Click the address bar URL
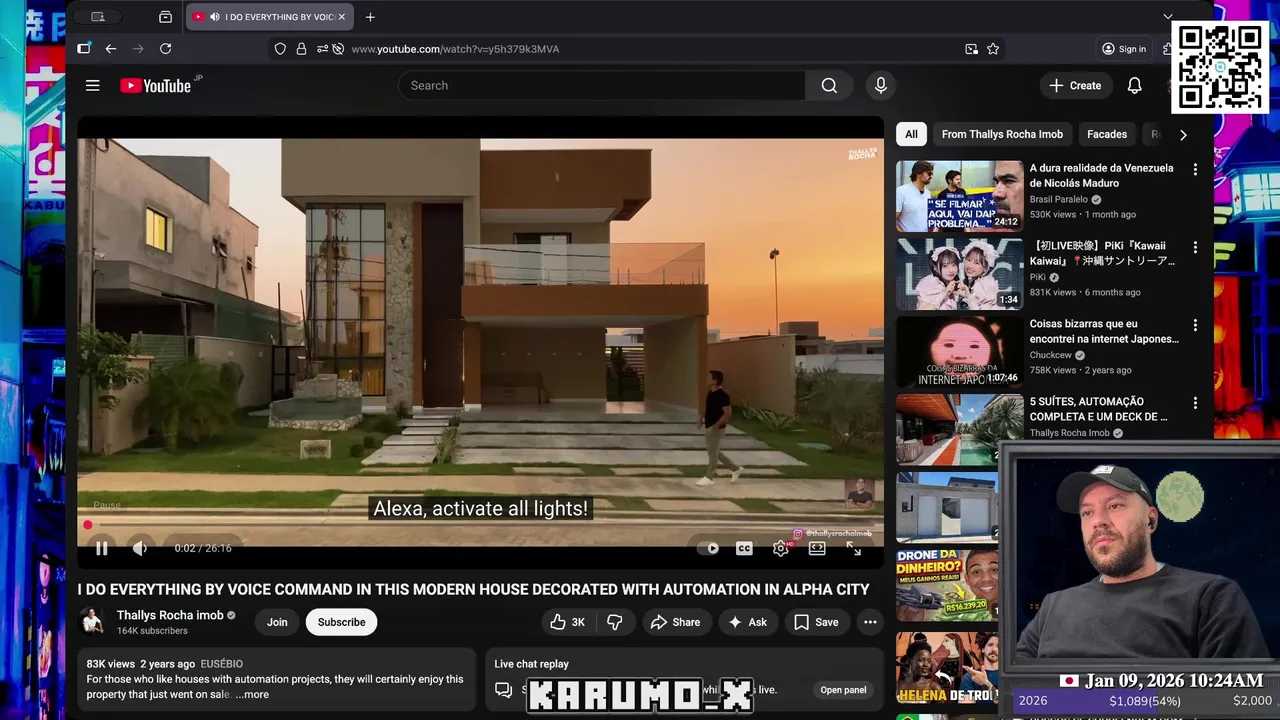This screenshot has height=720, width=1280. pyautogui.click(x=455, y=49)
